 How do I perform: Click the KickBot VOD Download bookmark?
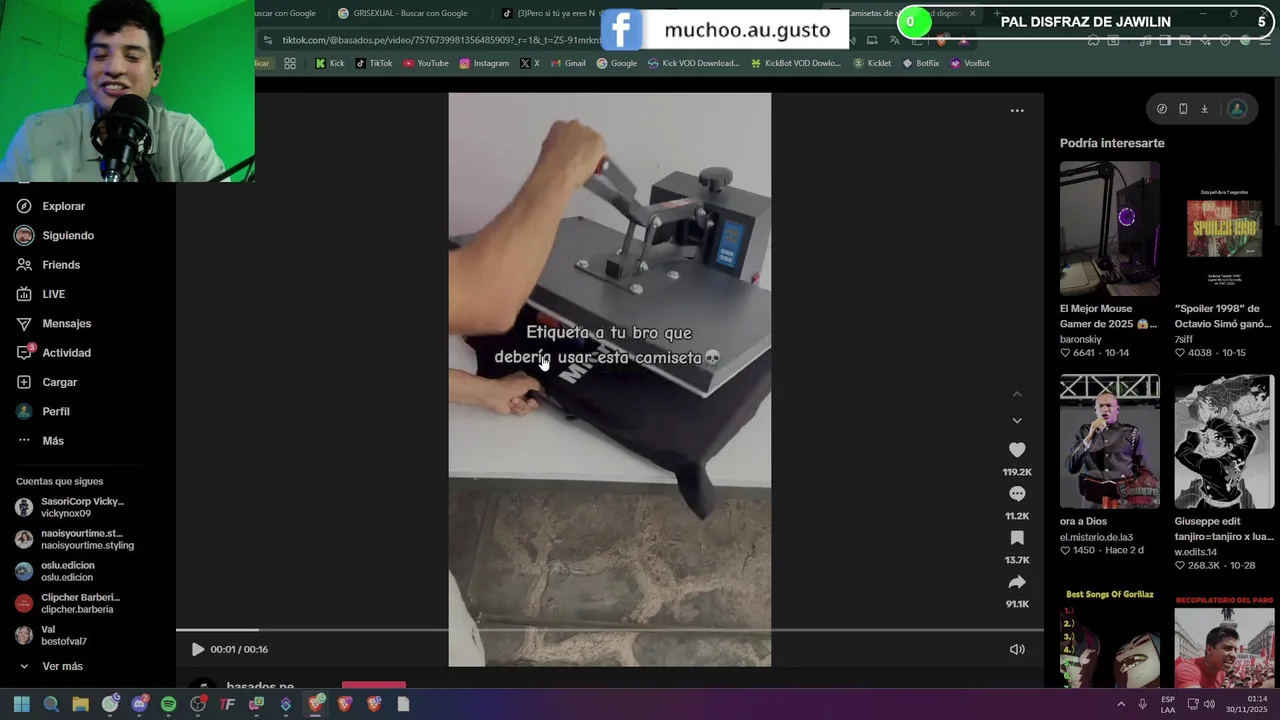click(x=795, y=63)
